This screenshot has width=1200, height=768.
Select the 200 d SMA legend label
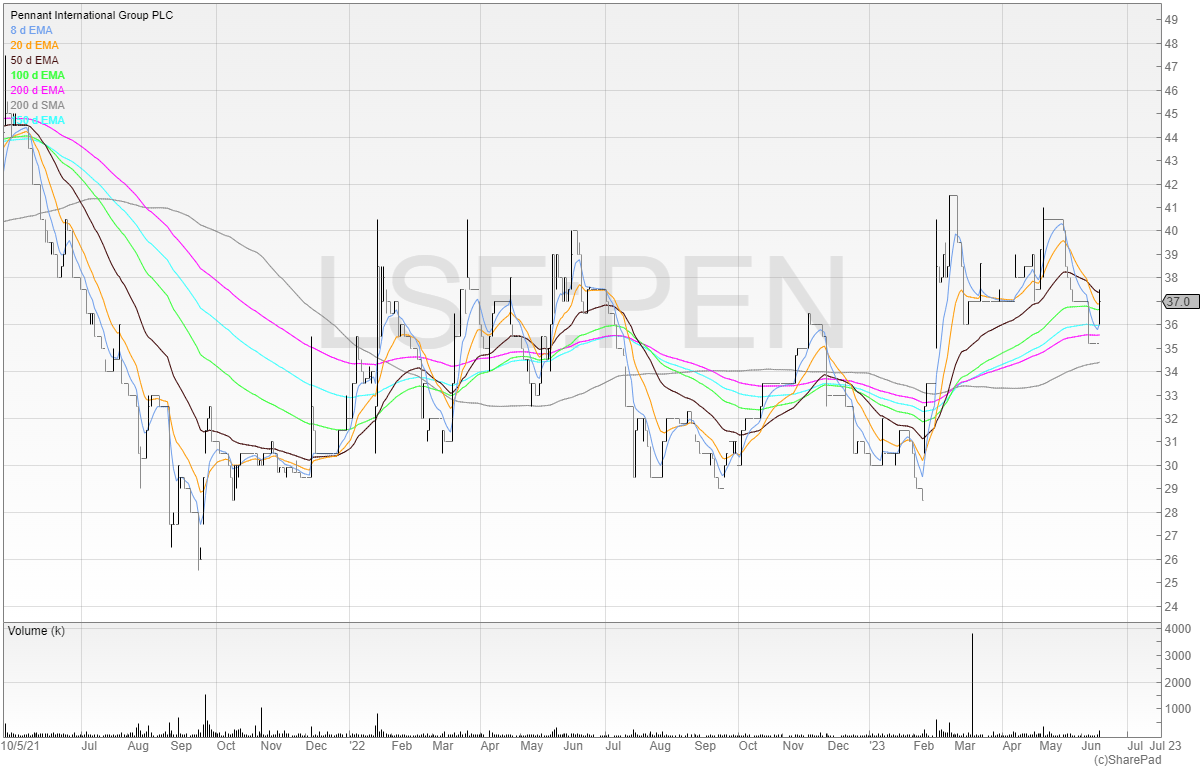pos(38,105)
